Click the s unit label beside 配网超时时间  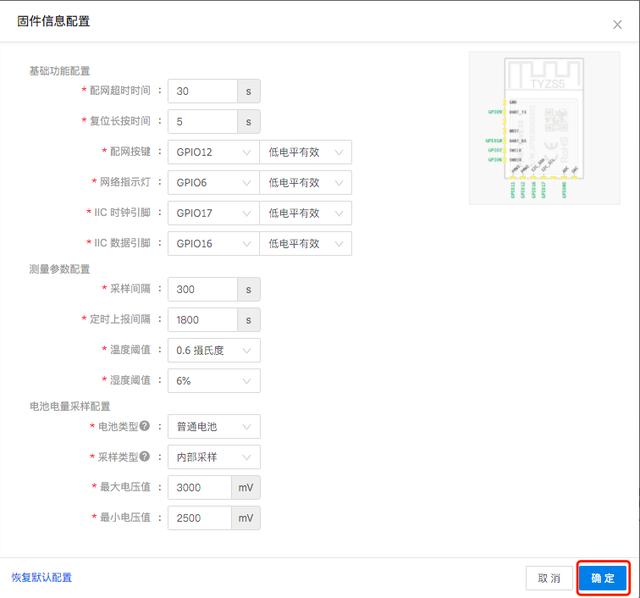[249, 91]
